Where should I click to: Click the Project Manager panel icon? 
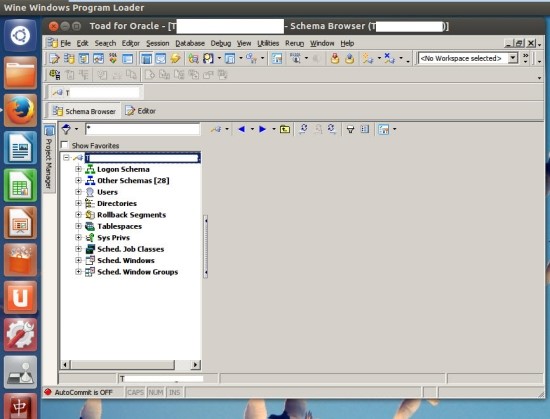pos(49,131)
